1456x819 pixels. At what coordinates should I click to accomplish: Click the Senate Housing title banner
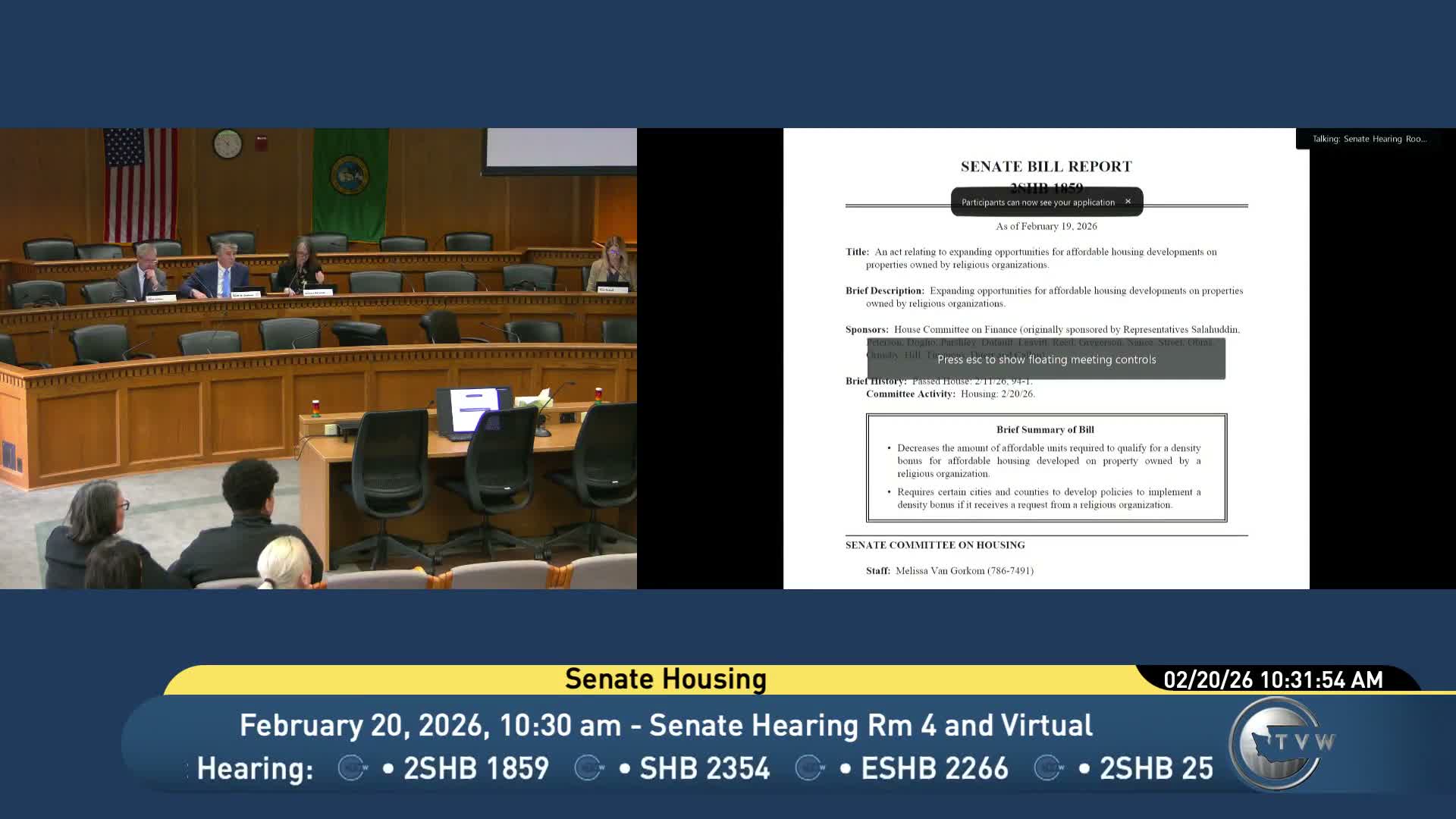click(x=665, y=679)
